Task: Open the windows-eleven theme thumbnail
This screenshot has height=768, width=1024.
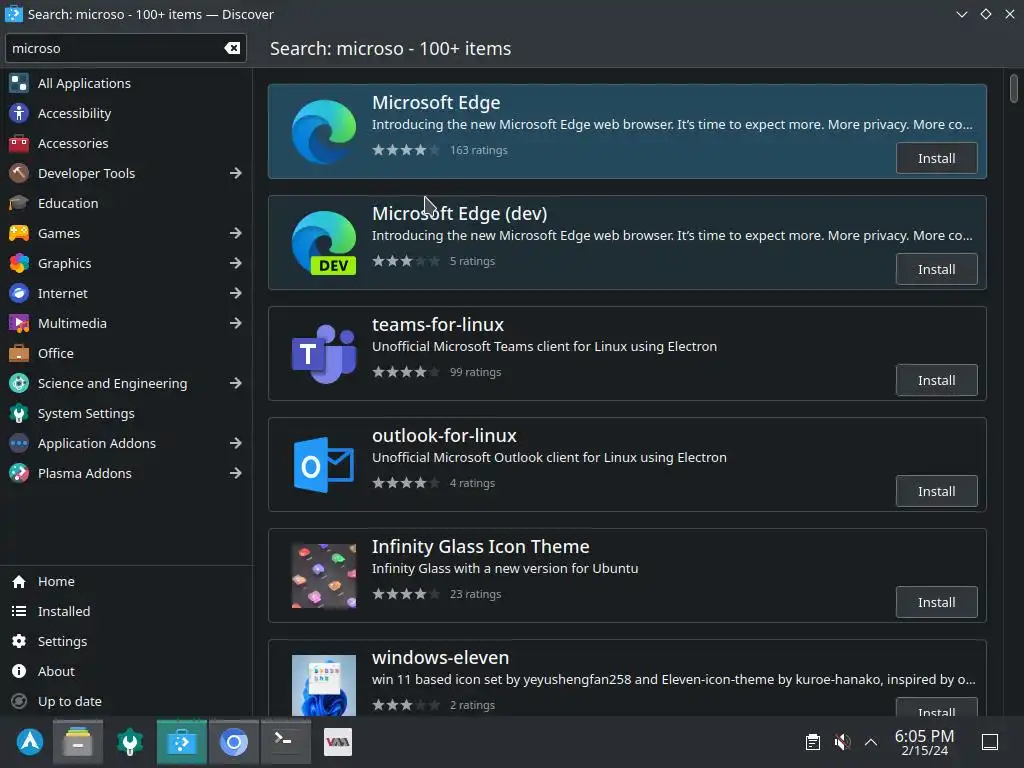Action: pyautogui.click(x=324, y=685)
